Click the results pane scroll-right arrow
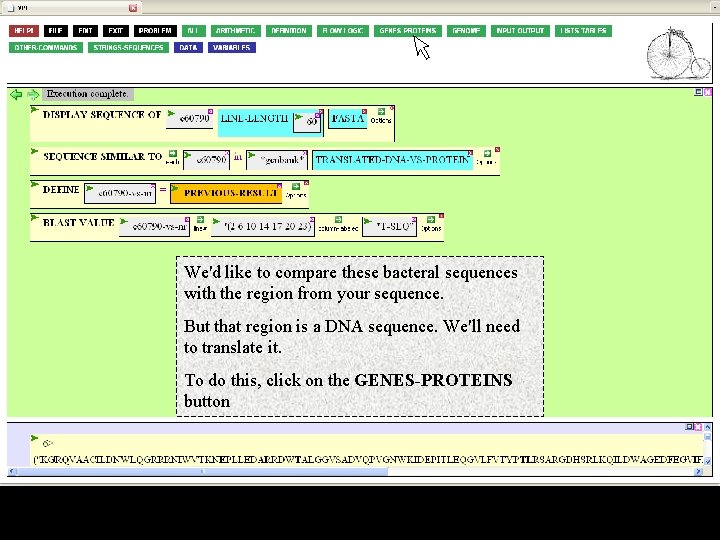This screenshot has height=540, width=720. 699,471
